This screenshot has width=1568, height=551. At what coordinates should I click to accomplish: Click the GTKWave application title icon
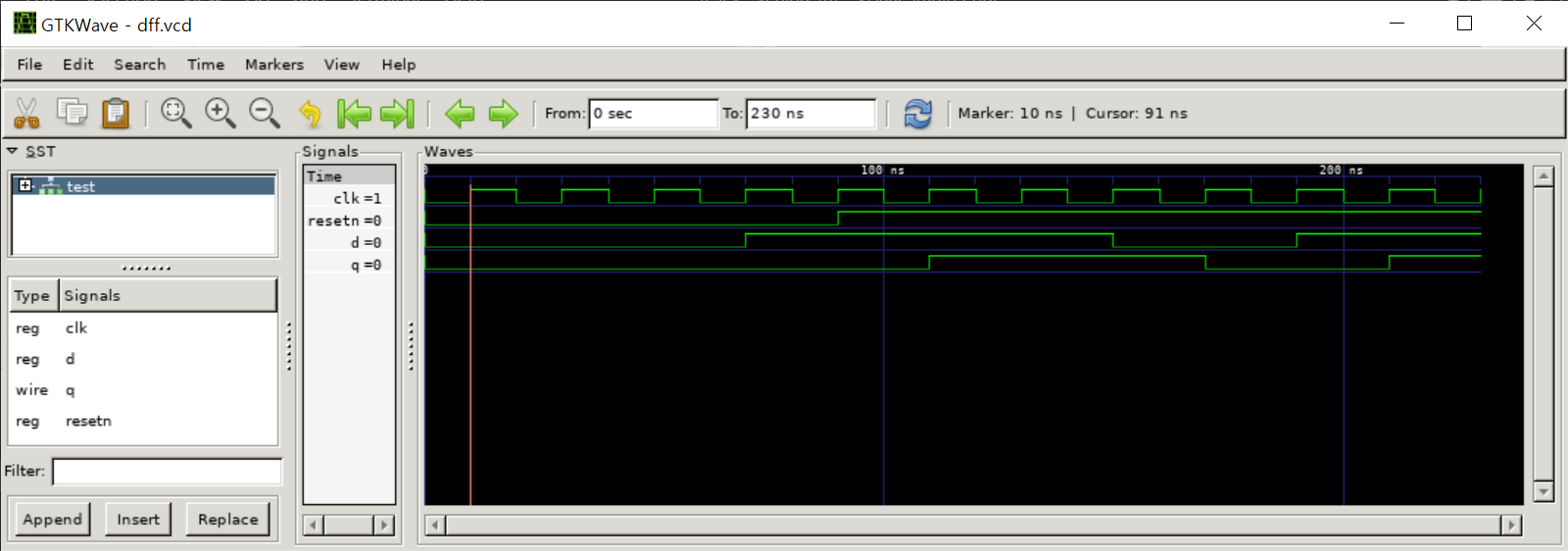(24, 24)
